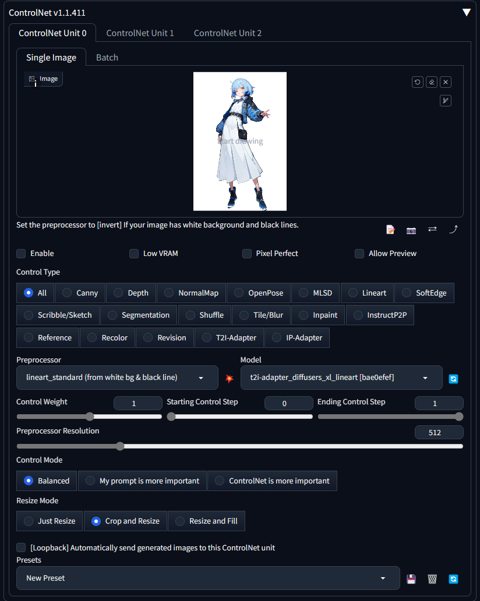
Task: Open the Preprocessor dropdown
Action: 117,378
